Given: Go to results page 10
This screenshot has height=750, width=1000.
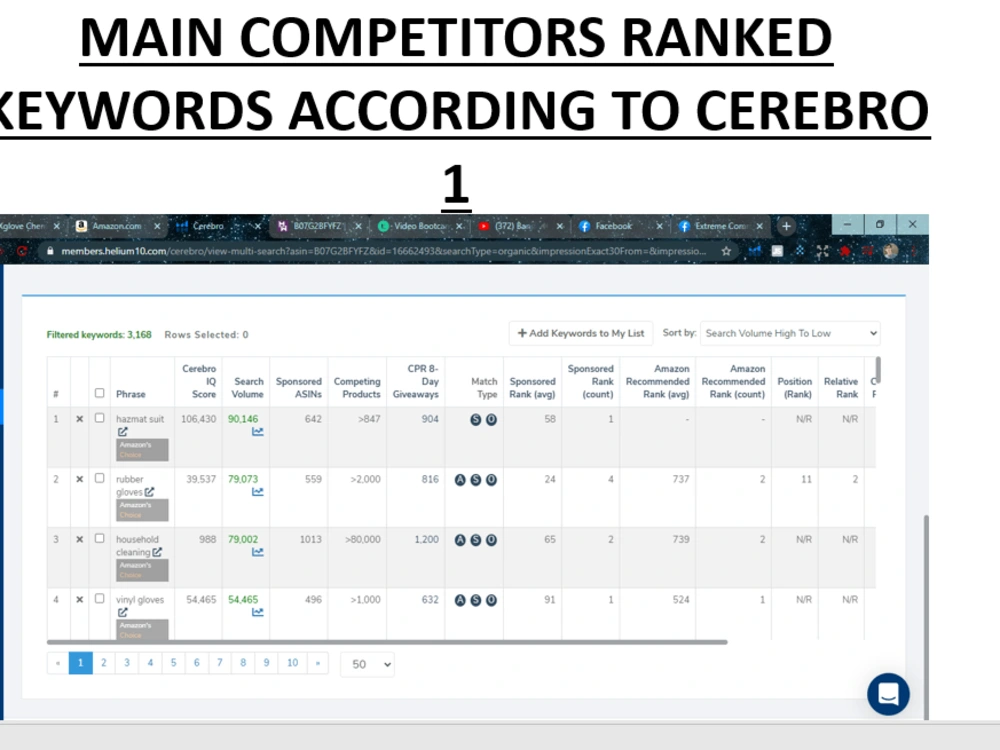Looking at the screenshot, I should tap(292, 663).
